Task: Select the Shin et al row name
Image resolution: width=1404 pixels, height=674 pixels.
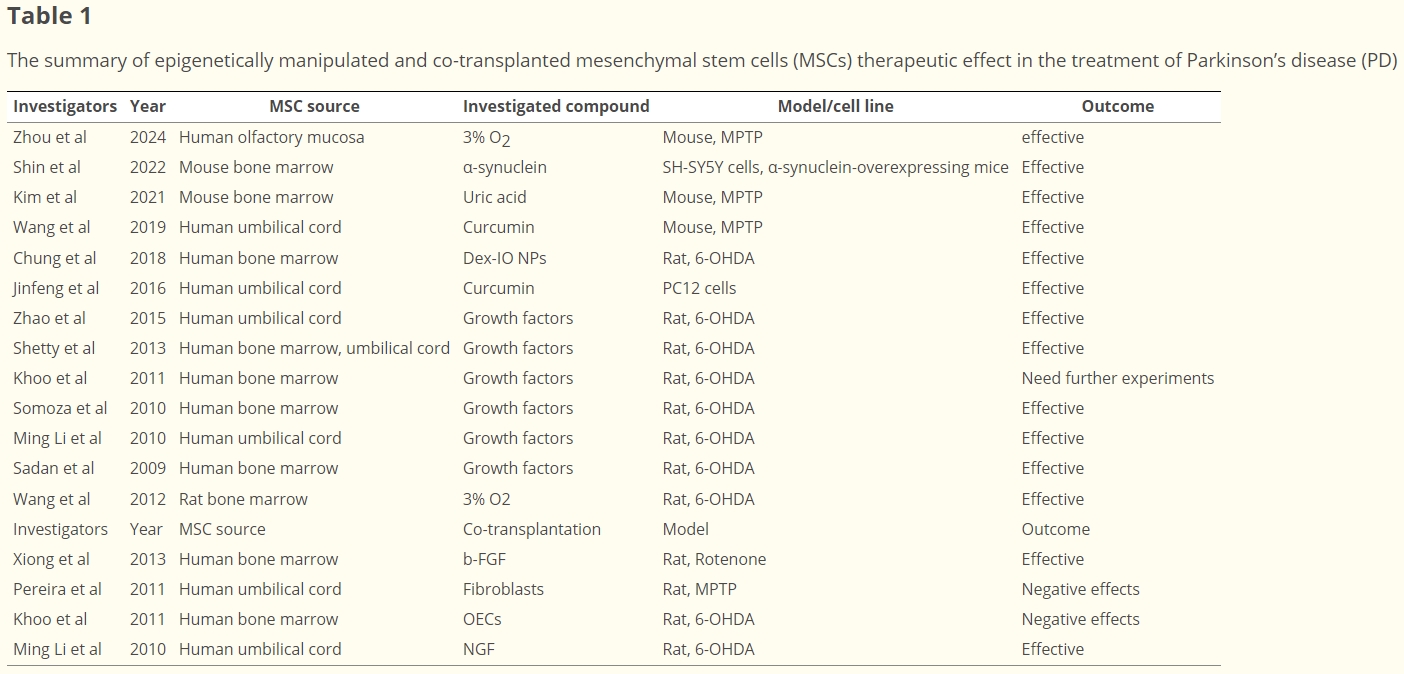Action: 47,167
